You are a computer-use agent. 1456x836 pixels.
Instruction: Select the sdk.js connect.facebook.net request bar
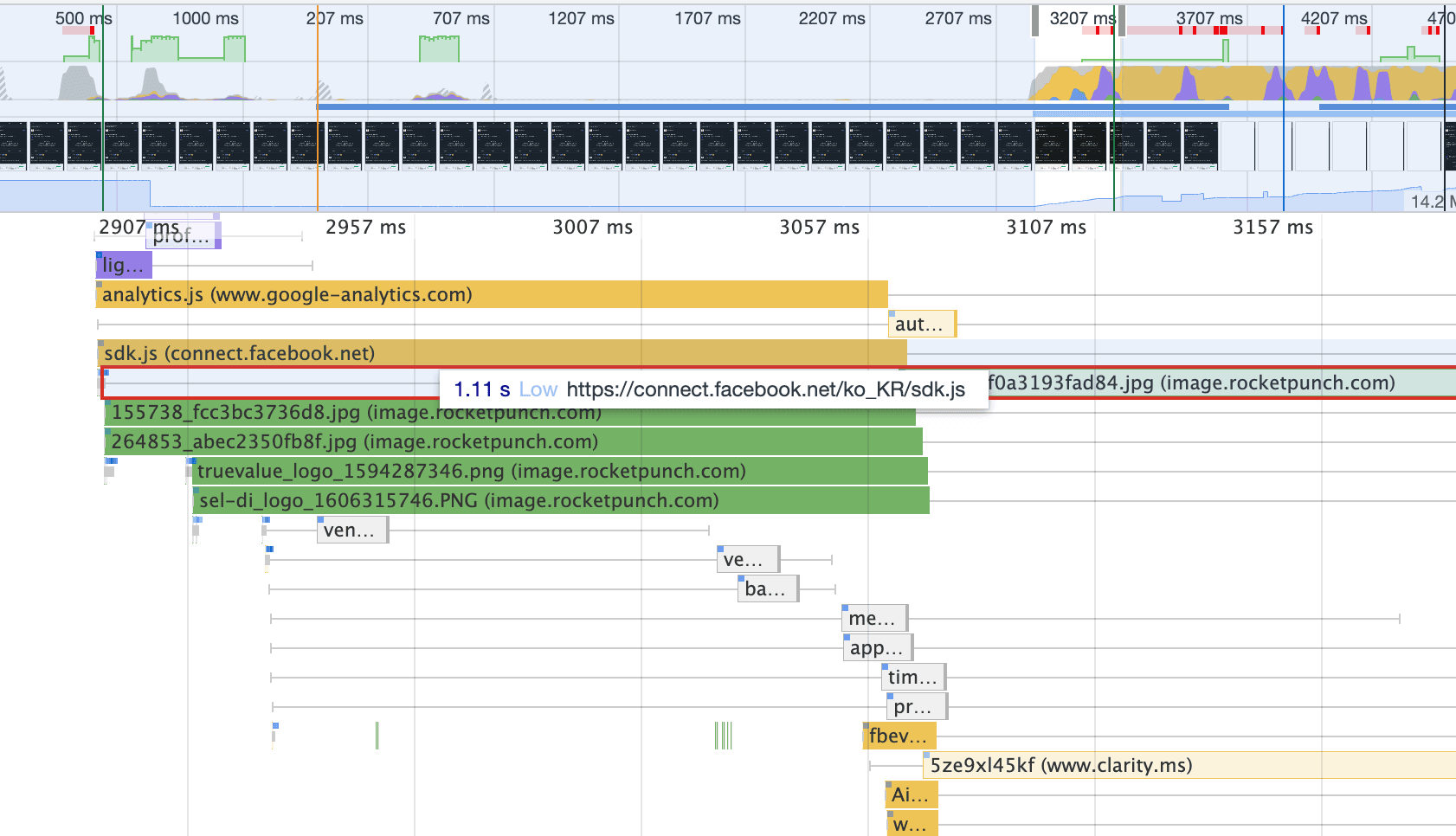[502, 353]
